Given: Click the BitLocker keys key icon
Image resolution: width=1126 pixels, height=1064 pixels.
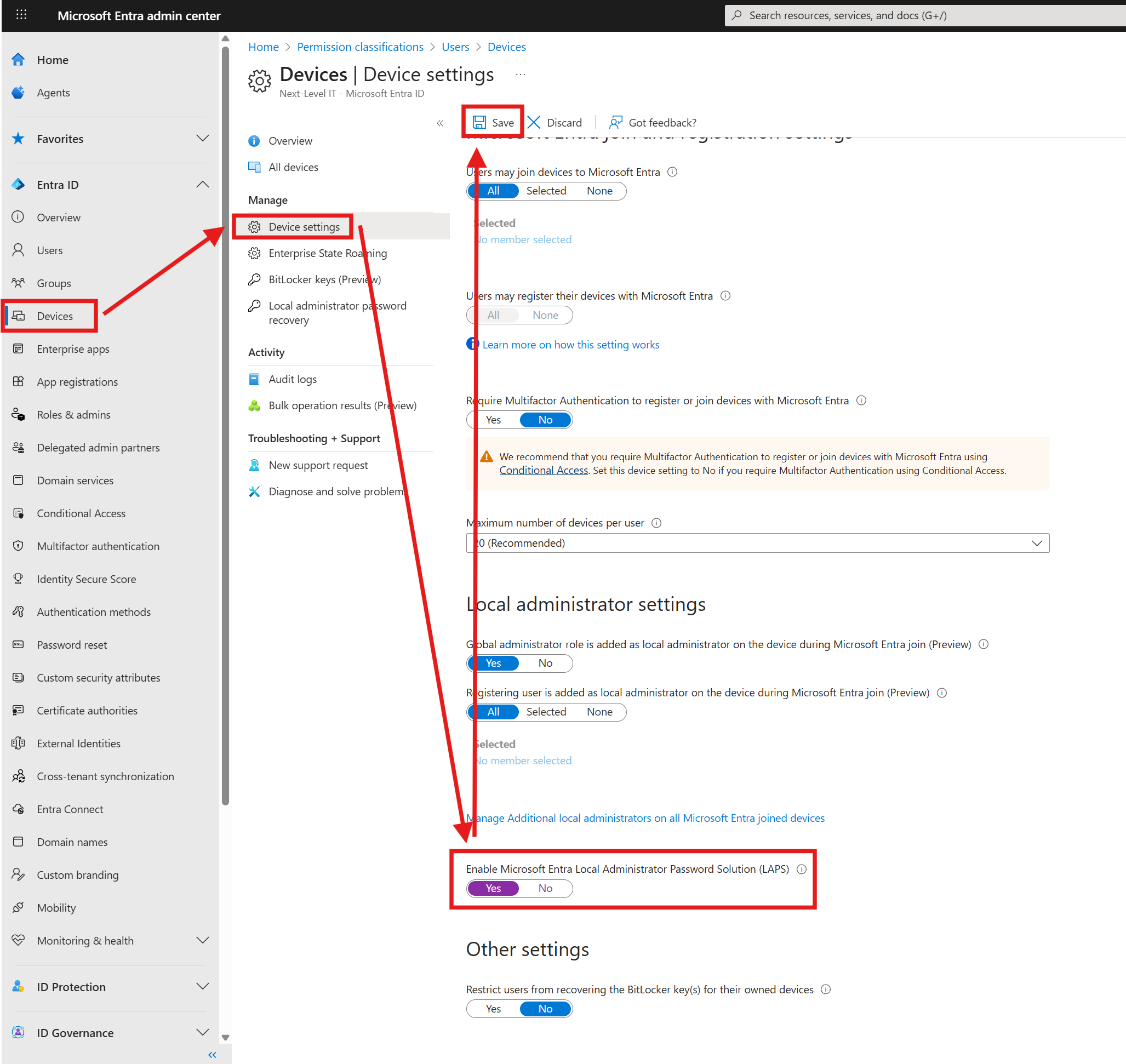Looking at the screenshot, I should [254, 279].
